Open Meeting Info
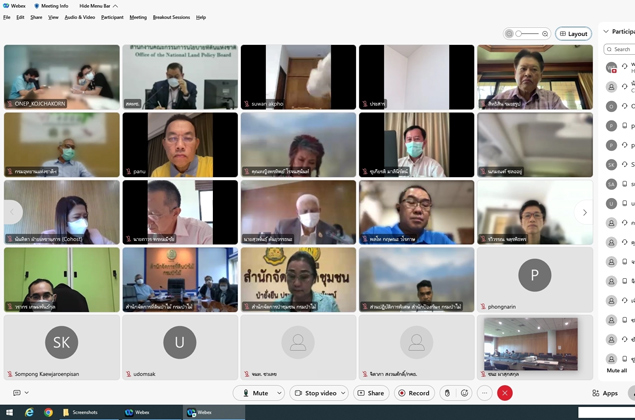Image resolution: width=635 pixels, height=420 pixels. (51, 6)
